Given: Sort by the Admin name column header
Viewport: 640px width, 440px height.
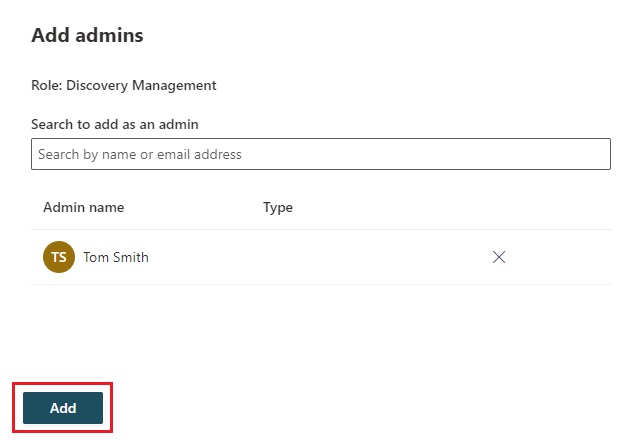Looking at the screenshot, I should coord(83,208).
